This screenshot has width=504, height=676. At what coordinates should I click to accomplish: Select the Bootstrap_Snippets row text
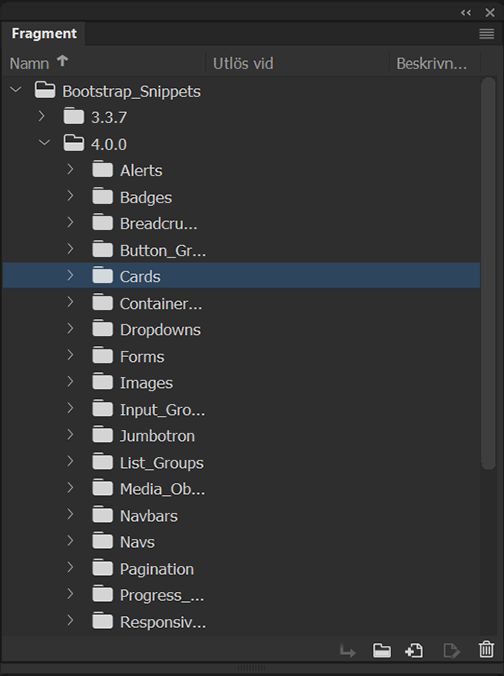coord(131,91)
